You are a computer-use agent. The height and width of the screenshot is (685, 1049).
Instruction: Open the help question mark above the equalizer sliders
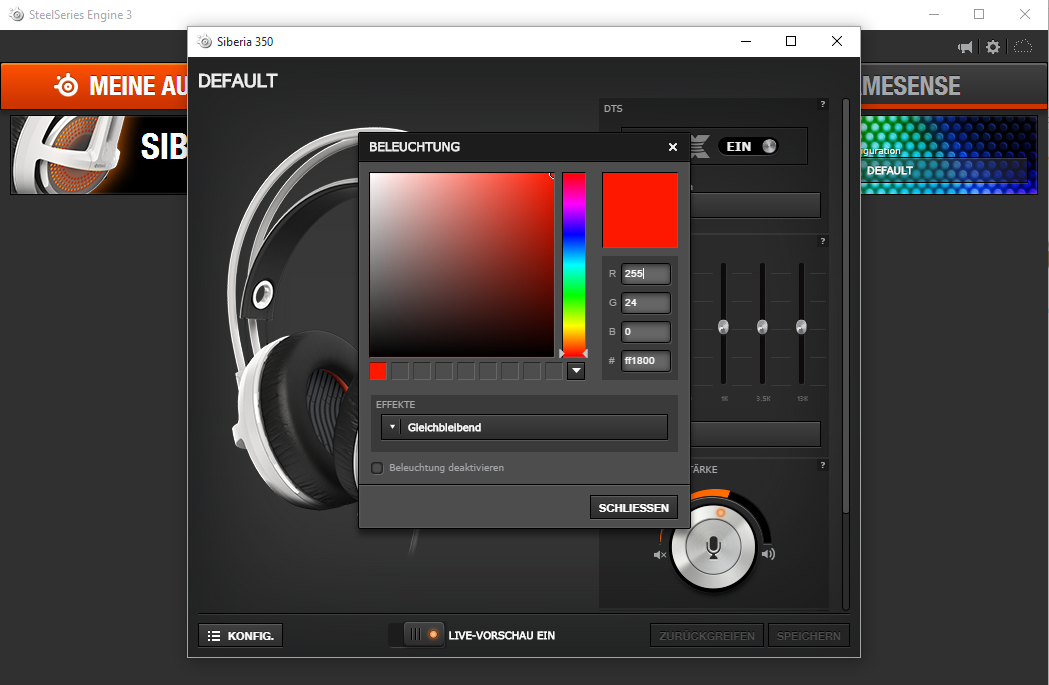823,241
